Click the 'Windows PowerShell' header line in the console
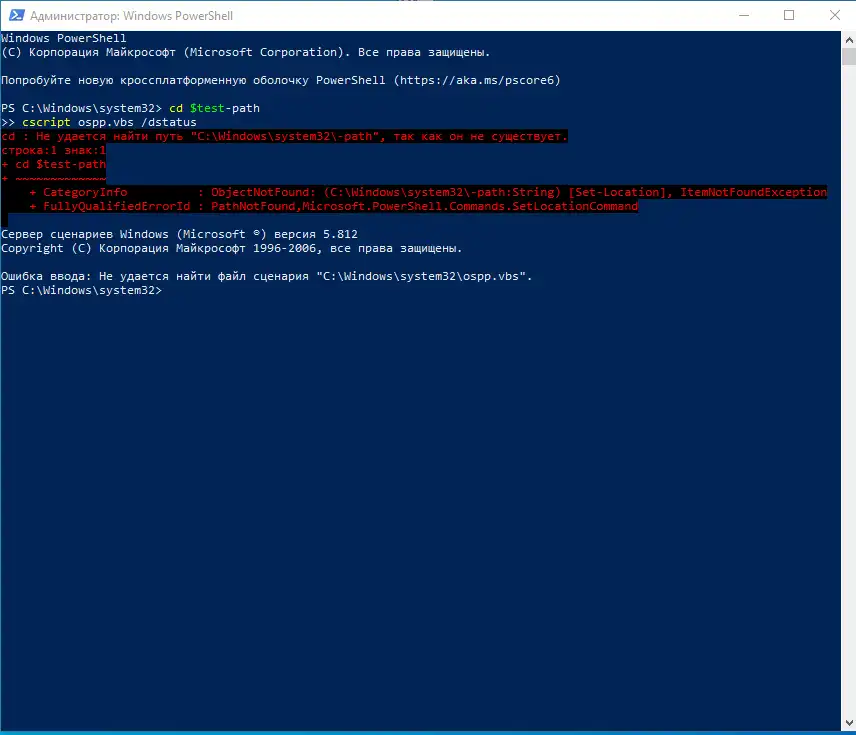Screen dimensions: 856x735 pyautogui.click(x=63, y=38)
